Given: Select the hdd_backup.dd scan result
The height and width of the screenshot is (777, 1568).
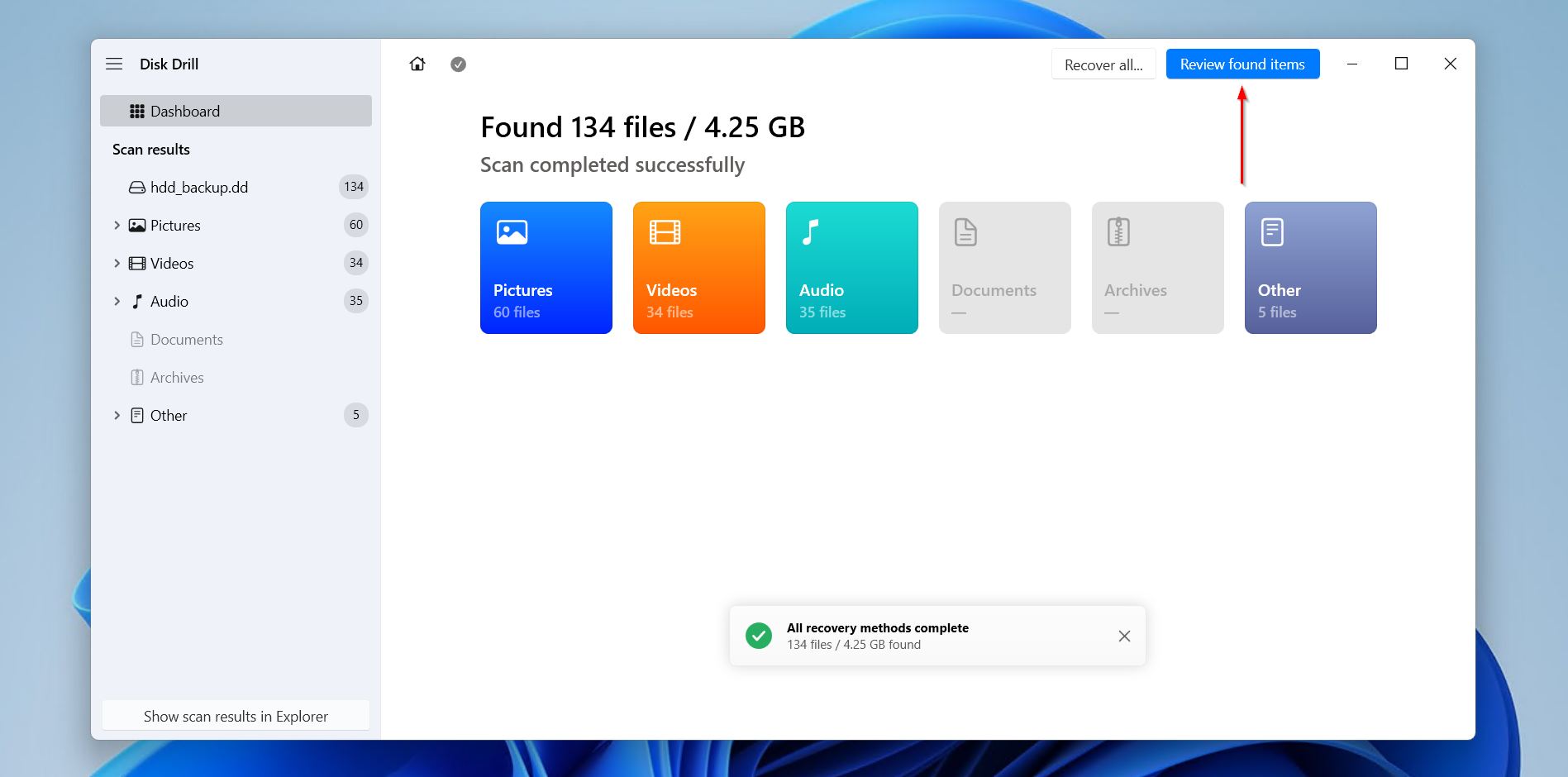Looking at the screenshot, I should 199,187.
